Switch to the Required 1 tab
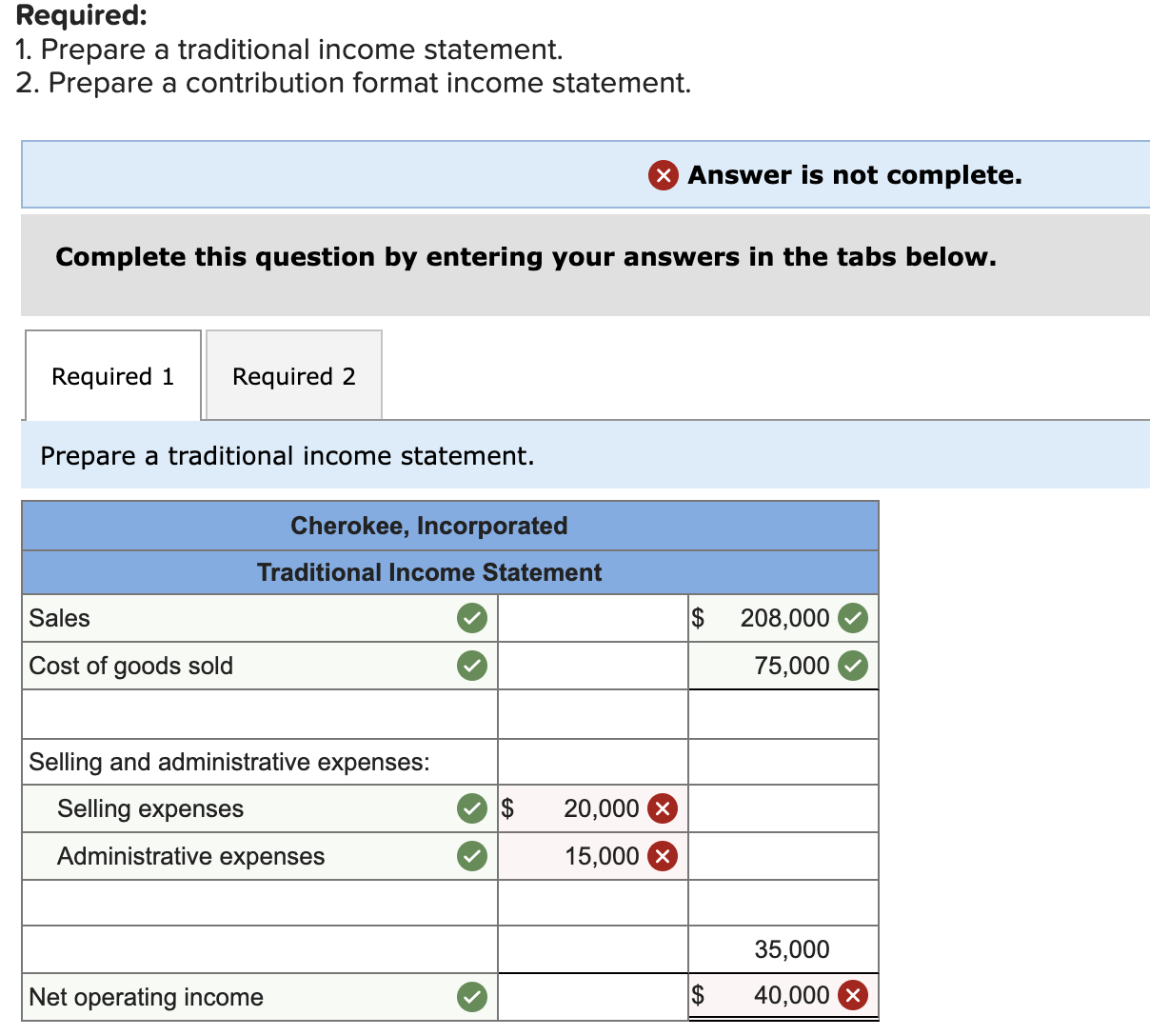Image resolution: width=1150 pixels, height=1036 pixels. [x=113, y=375]
